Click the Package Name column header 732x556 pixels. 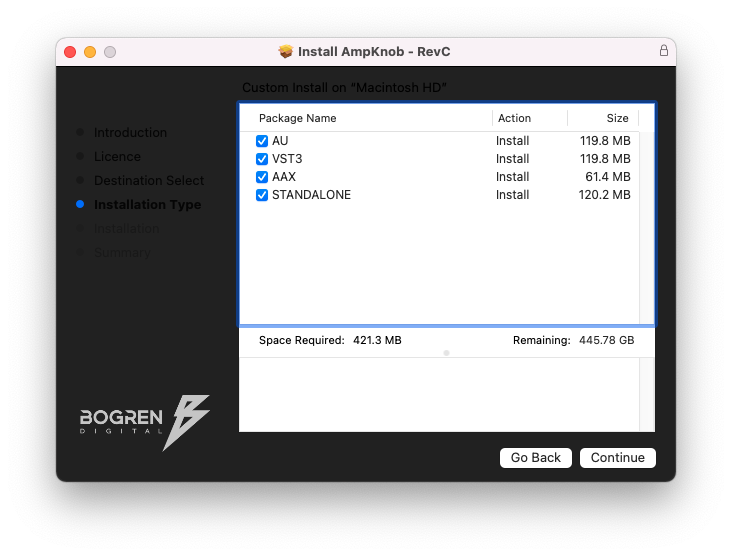[x=297, y=118]
